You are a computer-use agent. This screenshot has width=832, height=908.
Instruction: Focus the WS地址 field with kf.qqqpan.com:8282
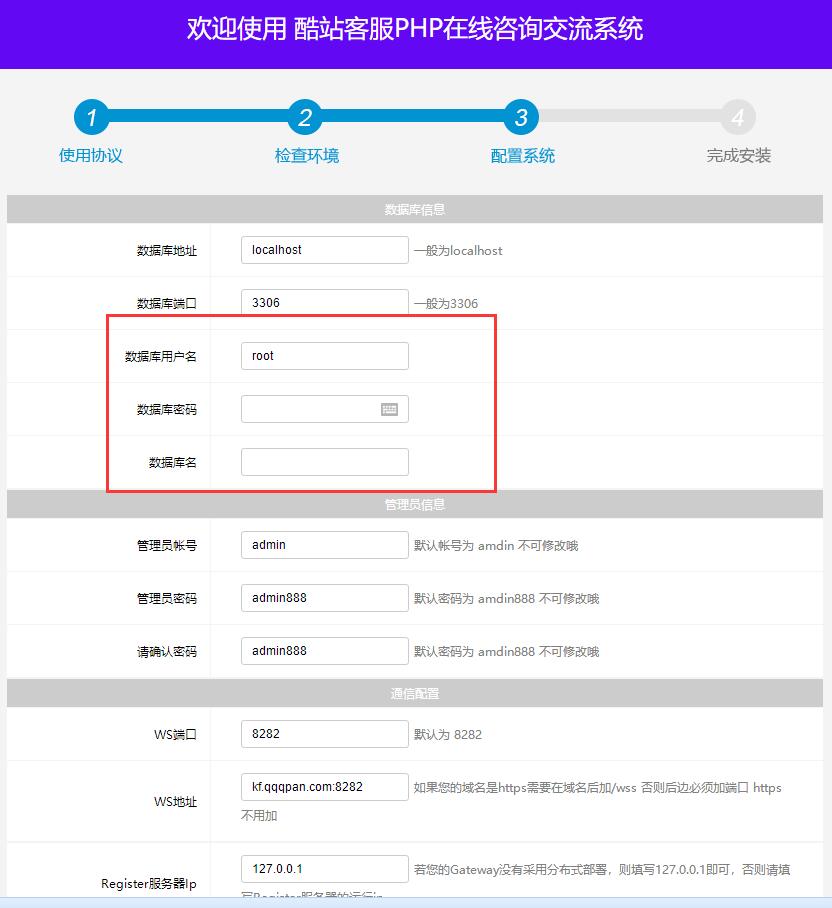tap(324, 787)
